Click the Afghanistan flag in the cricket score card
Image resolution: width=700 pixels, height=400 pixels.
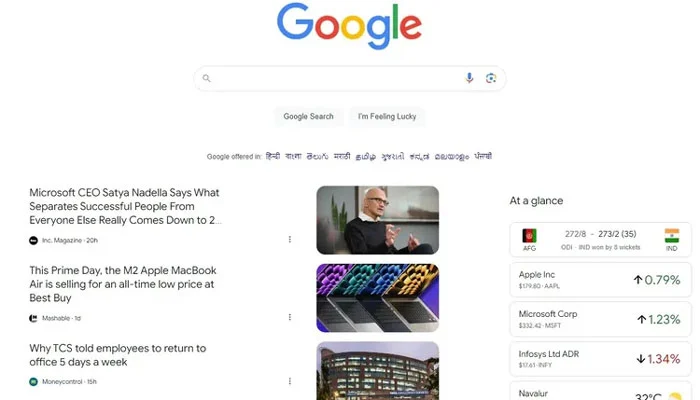529,236
